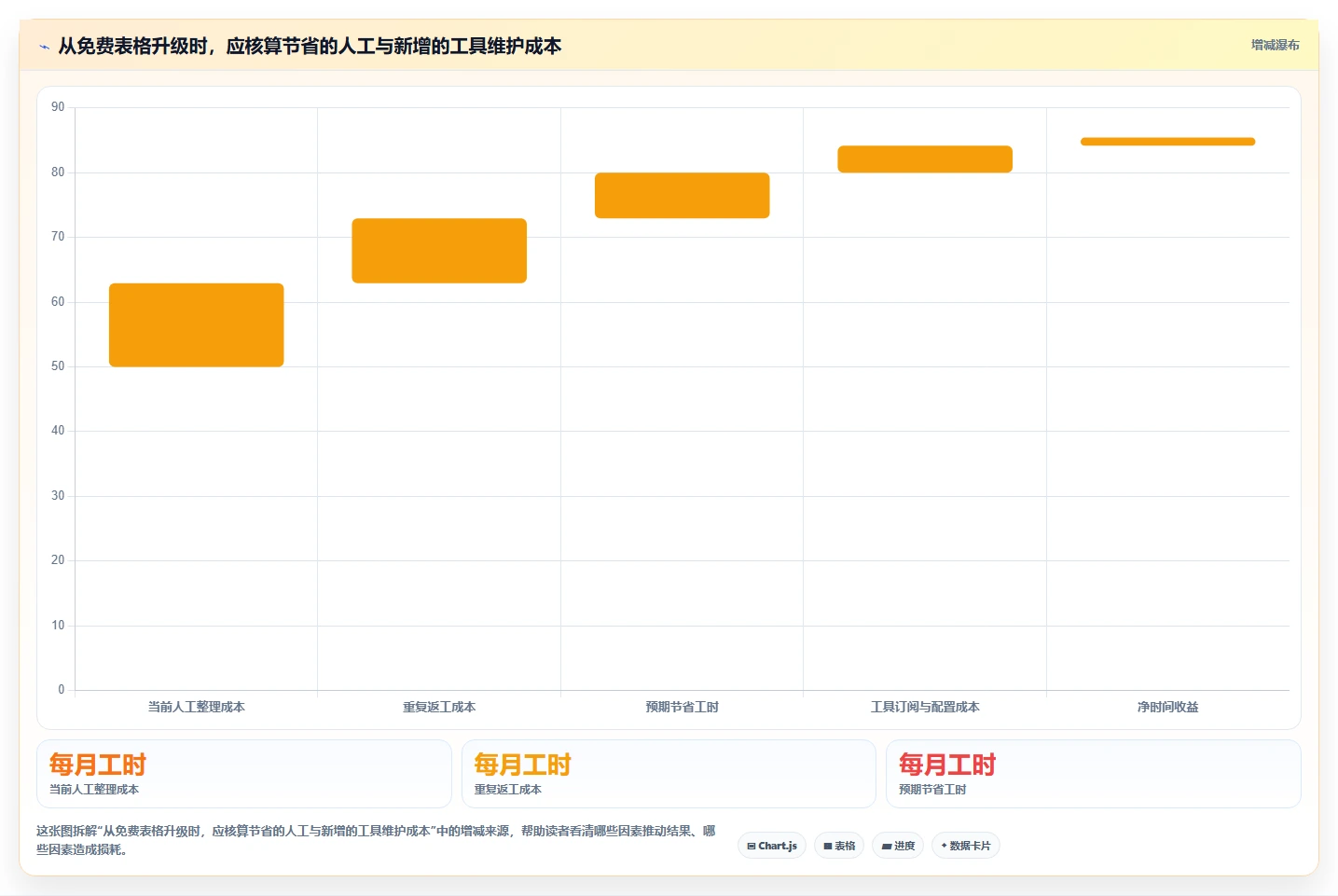Click the 当前人工整理成本 waterfall bar
1338x896 pixels.
coord(197,324)
